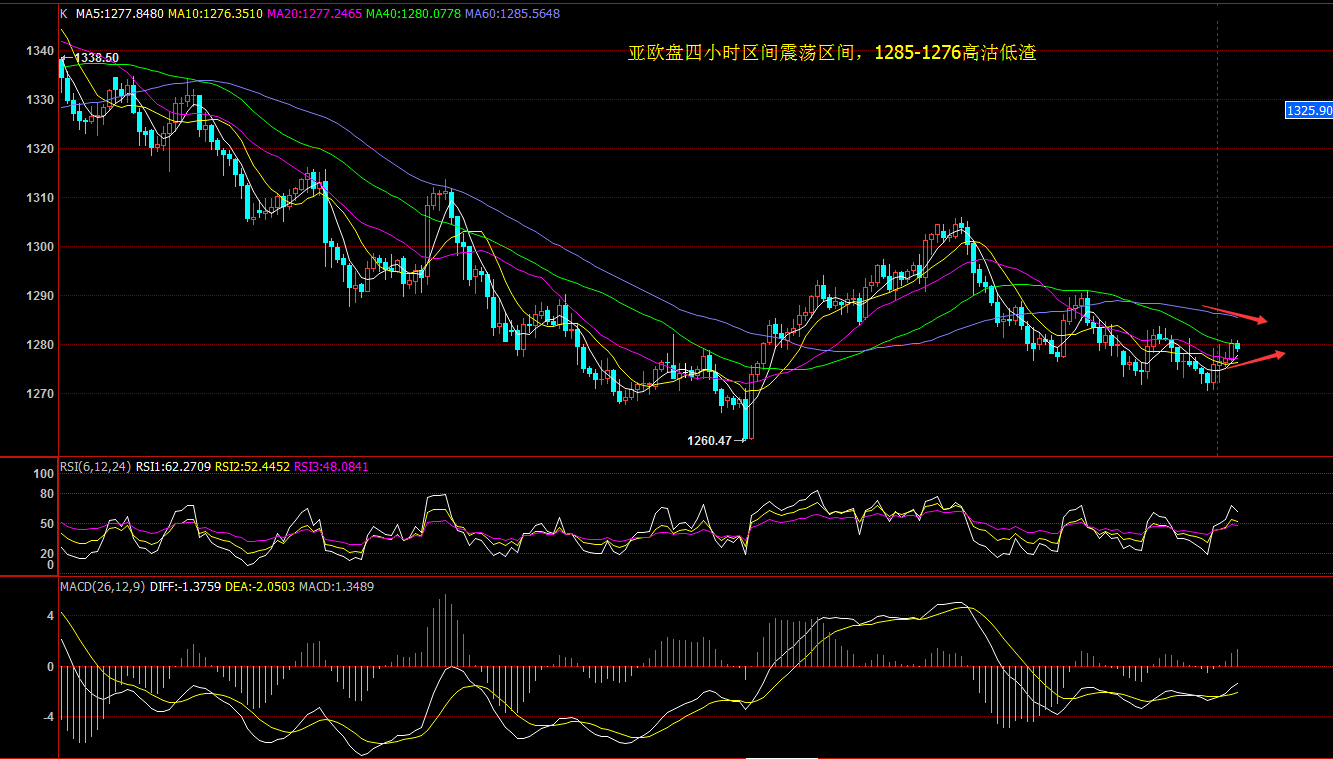Click the upper red downward-sloping arrow
Screen dimensions: 1333x759
point(1234,314)
